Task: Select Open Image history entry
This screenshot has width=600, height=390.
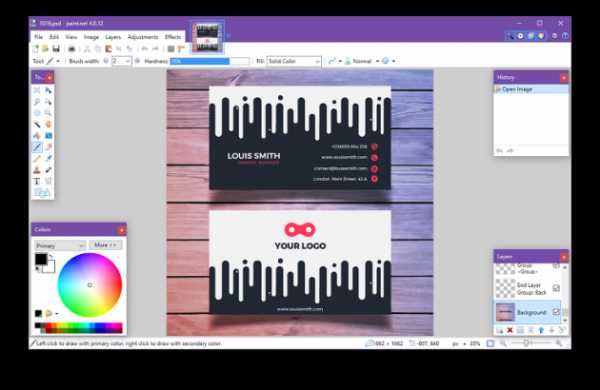Action: [x=531, y=89]
